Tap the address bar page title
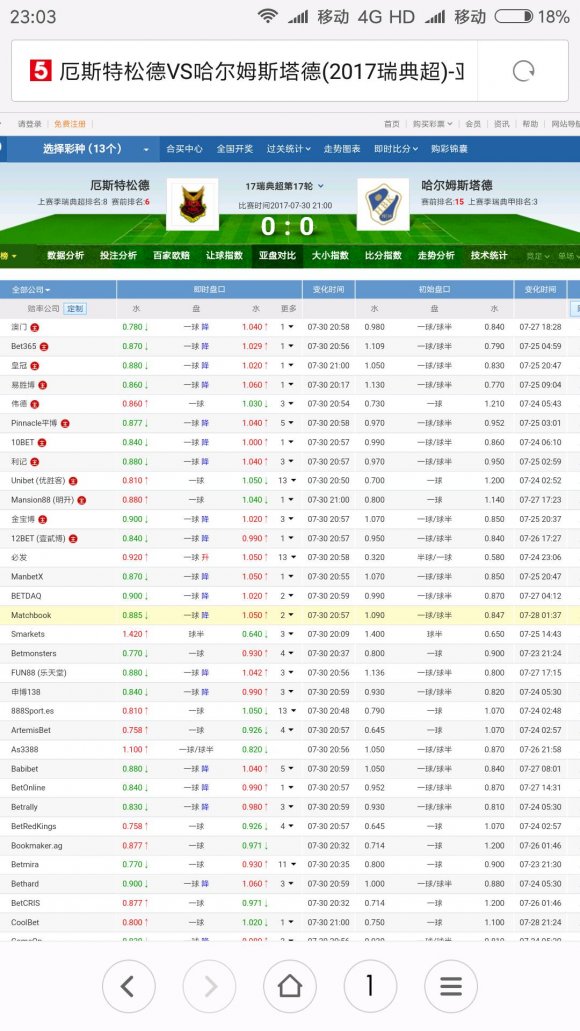The width and height of the screenshot is (580, 1031). click(x=262, y=71)
